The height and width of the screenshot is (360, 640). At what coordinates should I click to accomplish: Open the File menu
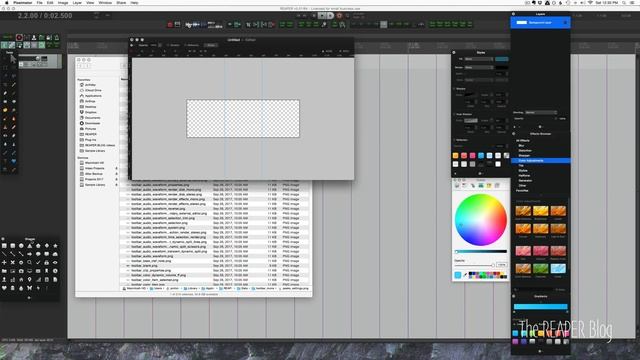pos(39,2)
